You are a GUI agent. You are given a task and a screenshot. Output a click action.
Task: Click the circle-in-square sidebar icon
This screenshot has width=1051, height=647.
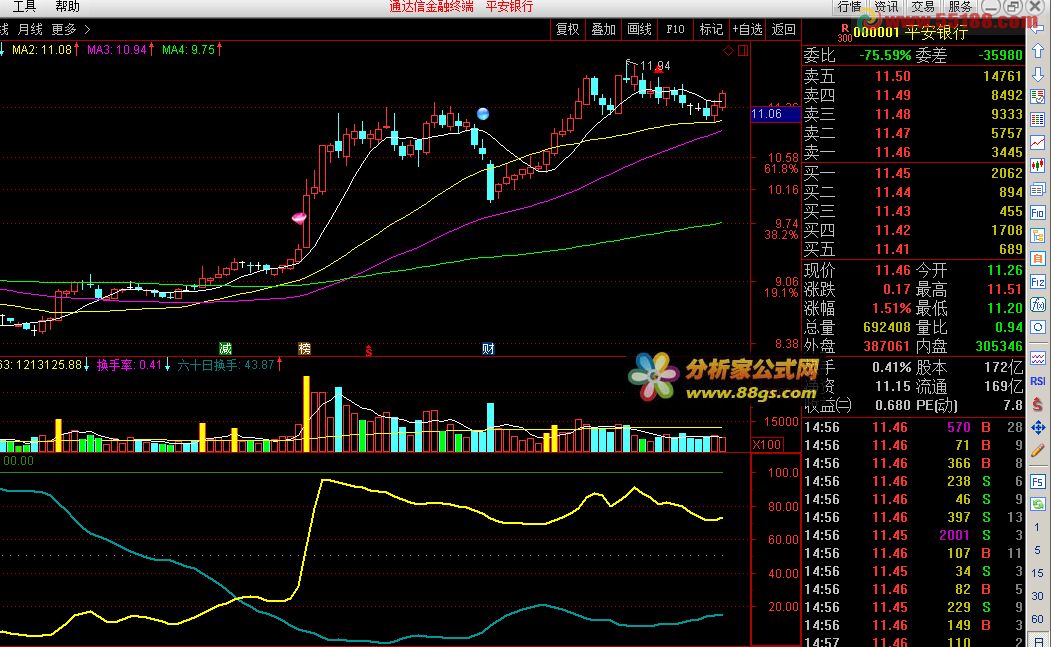pos(1038,327)
